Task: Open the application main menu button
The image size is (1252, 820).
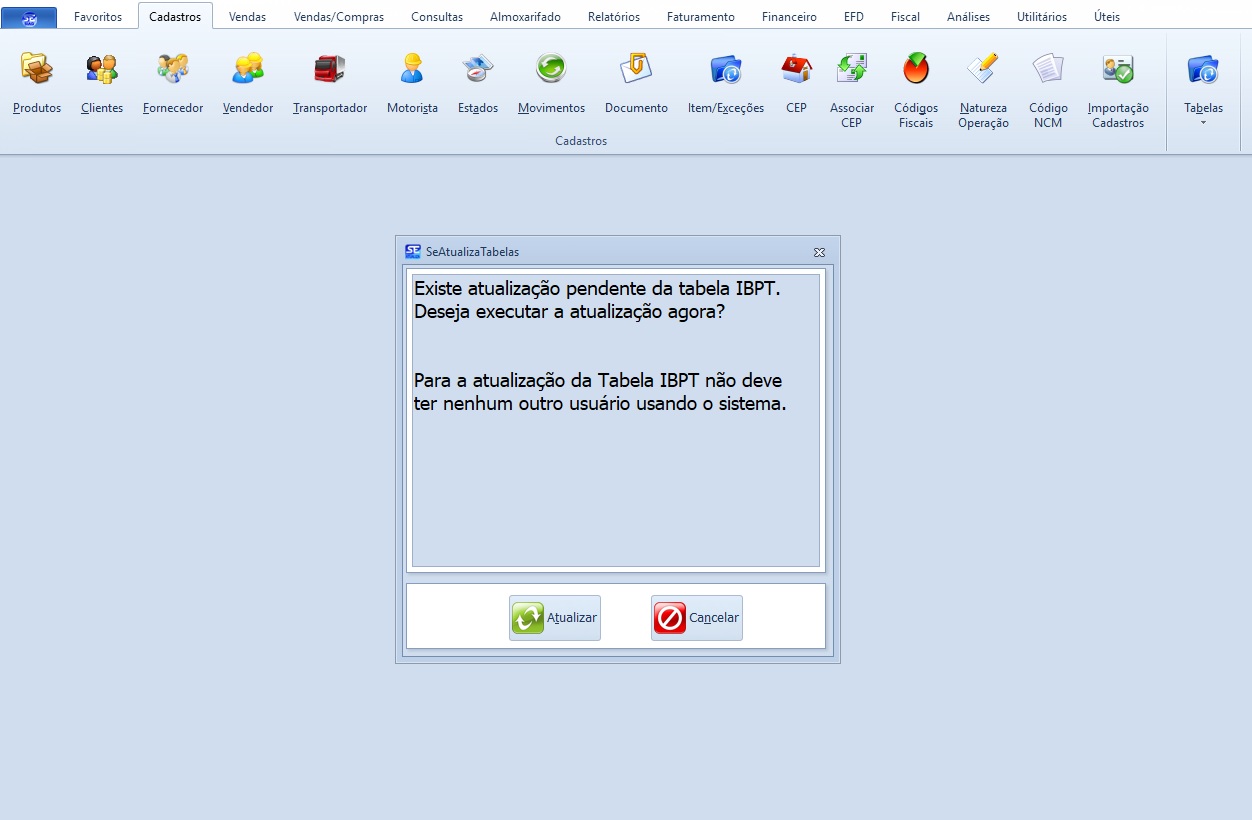Action: coord(29,17)
